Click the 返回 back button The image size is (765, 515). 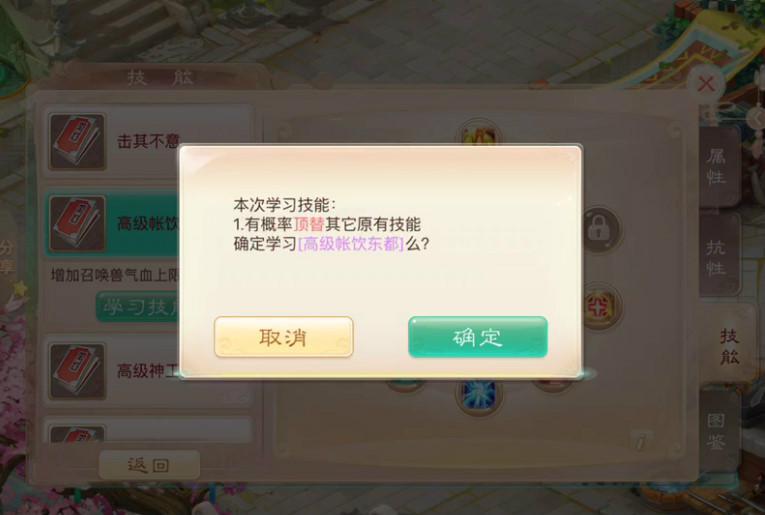coord(149,465)
